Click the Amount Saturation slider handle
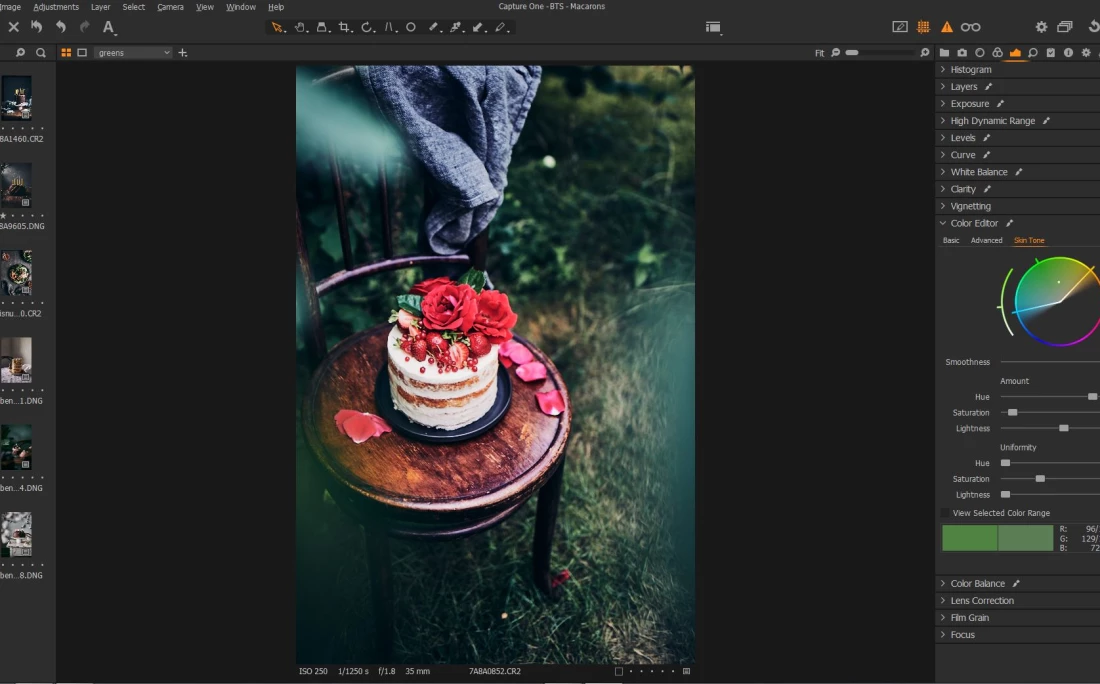Image resolution: width=1100 pixels, height=684 pixels. [x=1013, y=412]
